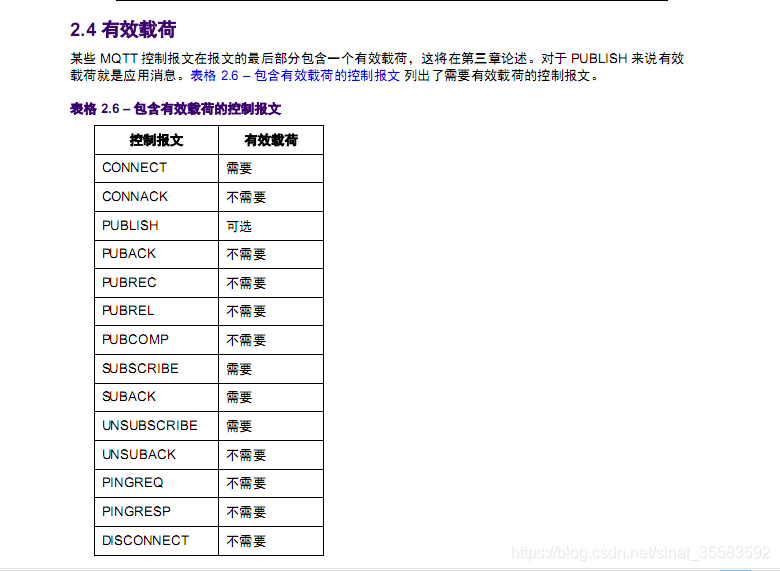
Task: Click paragraph line starting 某些 MQTT 控制报文
Action: [377, 59]
